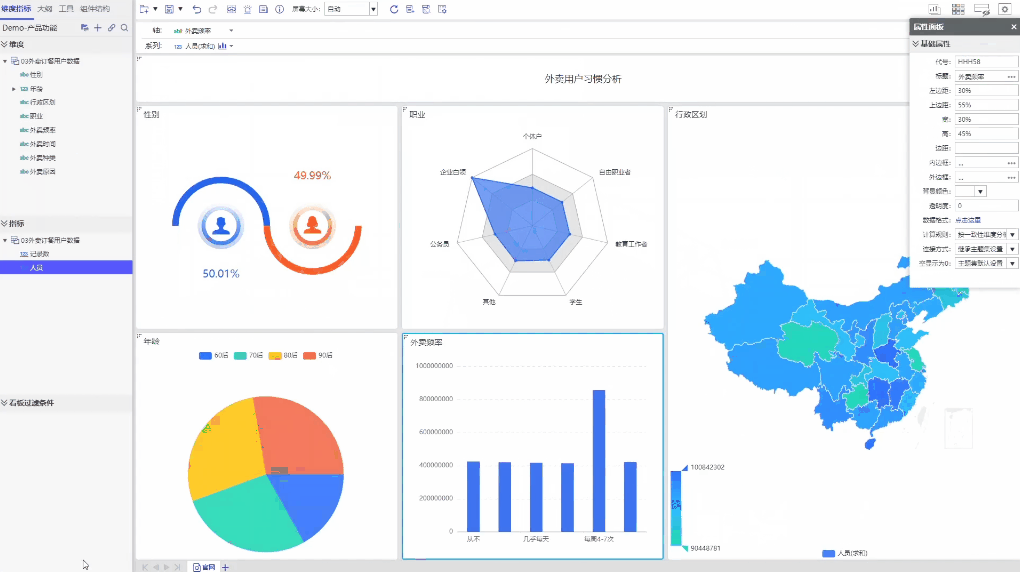
Task: Open the 连接方式 dropdown
Action: coord(1012,249)
